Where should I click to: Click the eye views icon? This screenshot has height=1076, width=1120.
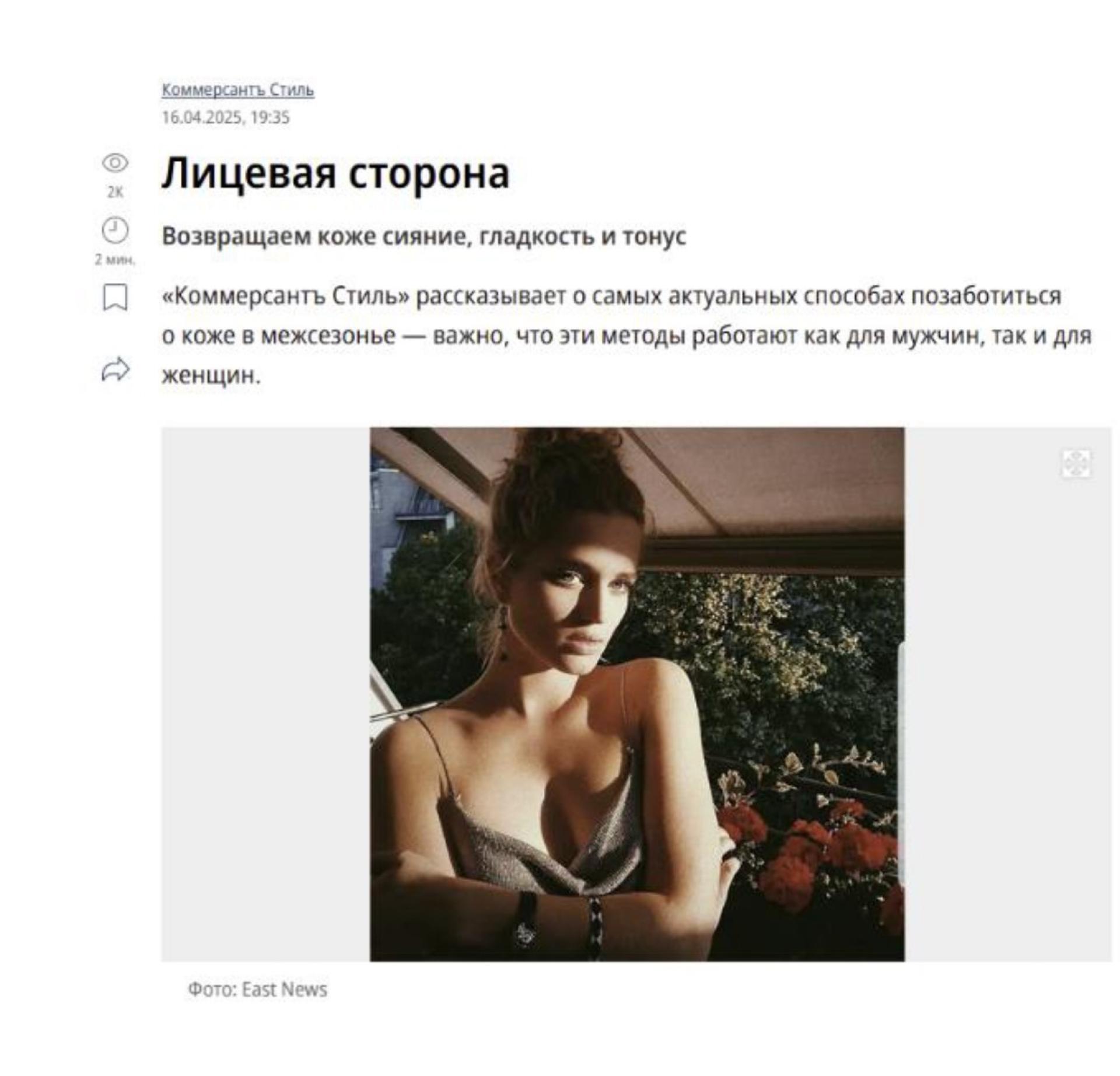pos(115,163)
